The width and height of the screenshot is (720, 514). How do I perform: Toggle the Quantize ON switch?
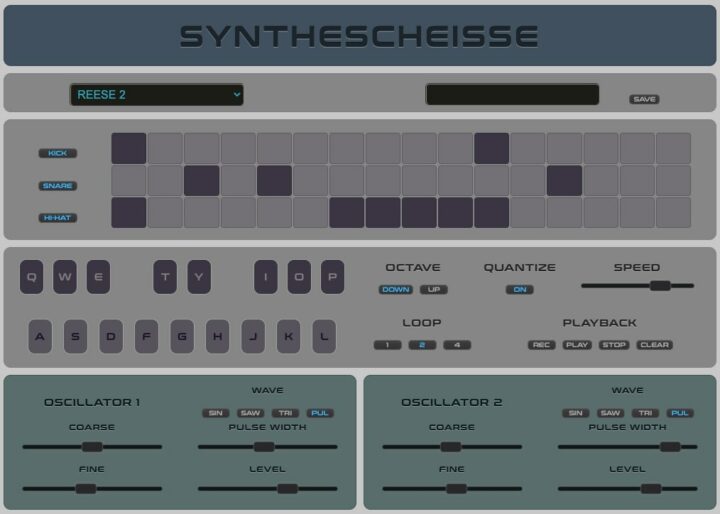519,290
